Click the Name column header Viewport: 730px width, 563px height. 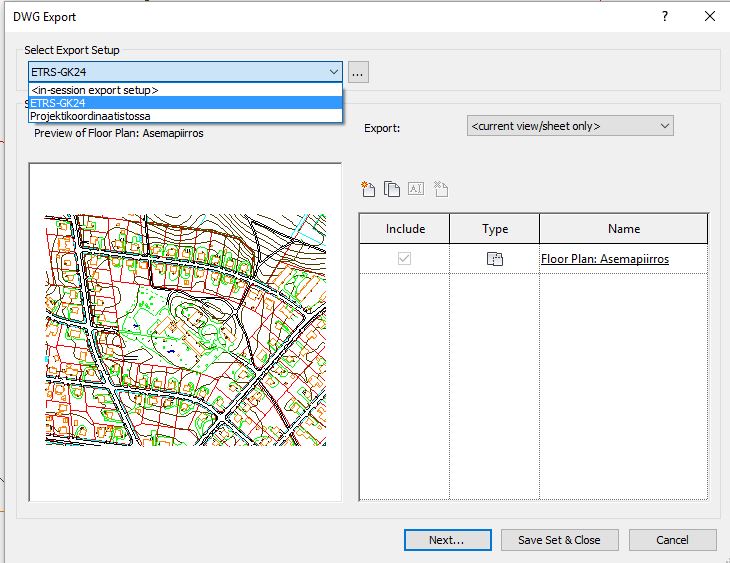(624, 229)
